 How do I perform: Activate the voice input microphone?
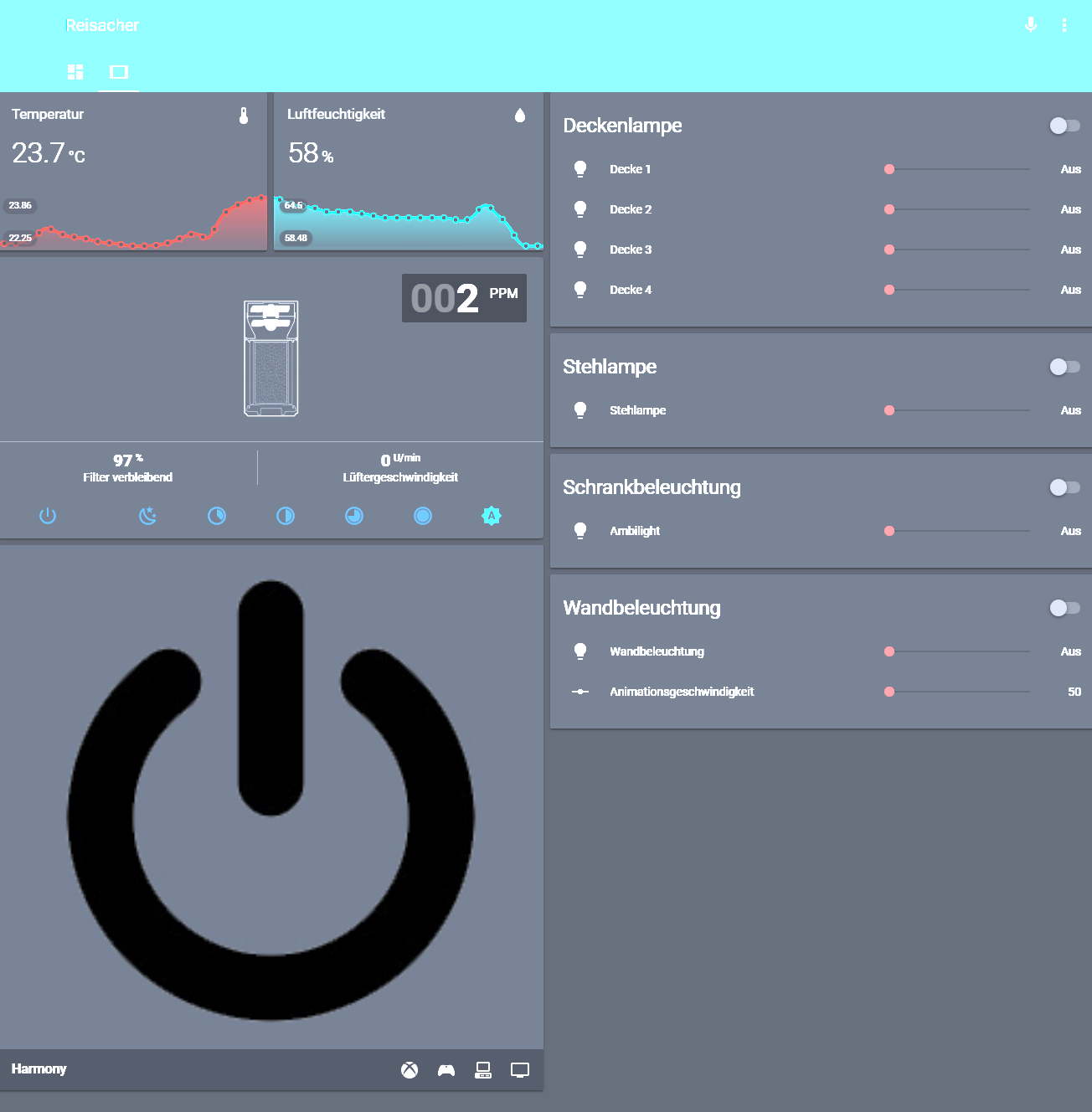click(1030, 25)
